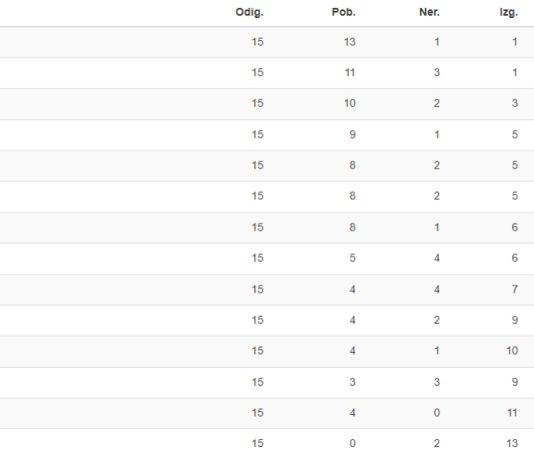Click the Izg. column header
The image size is (534, 462).
(509, 13)
